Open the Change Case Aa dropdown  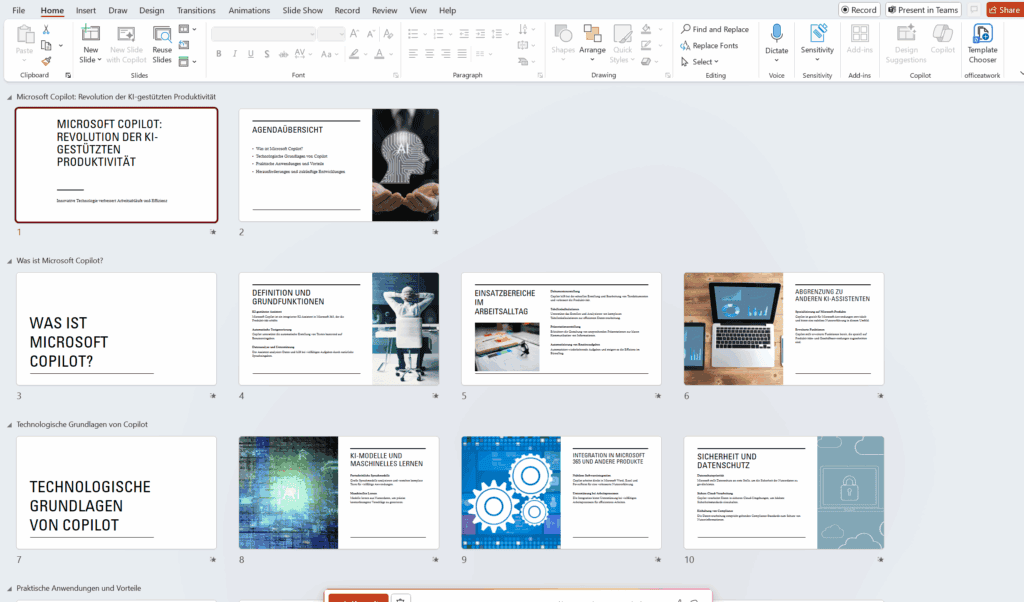tap(328, 54)
